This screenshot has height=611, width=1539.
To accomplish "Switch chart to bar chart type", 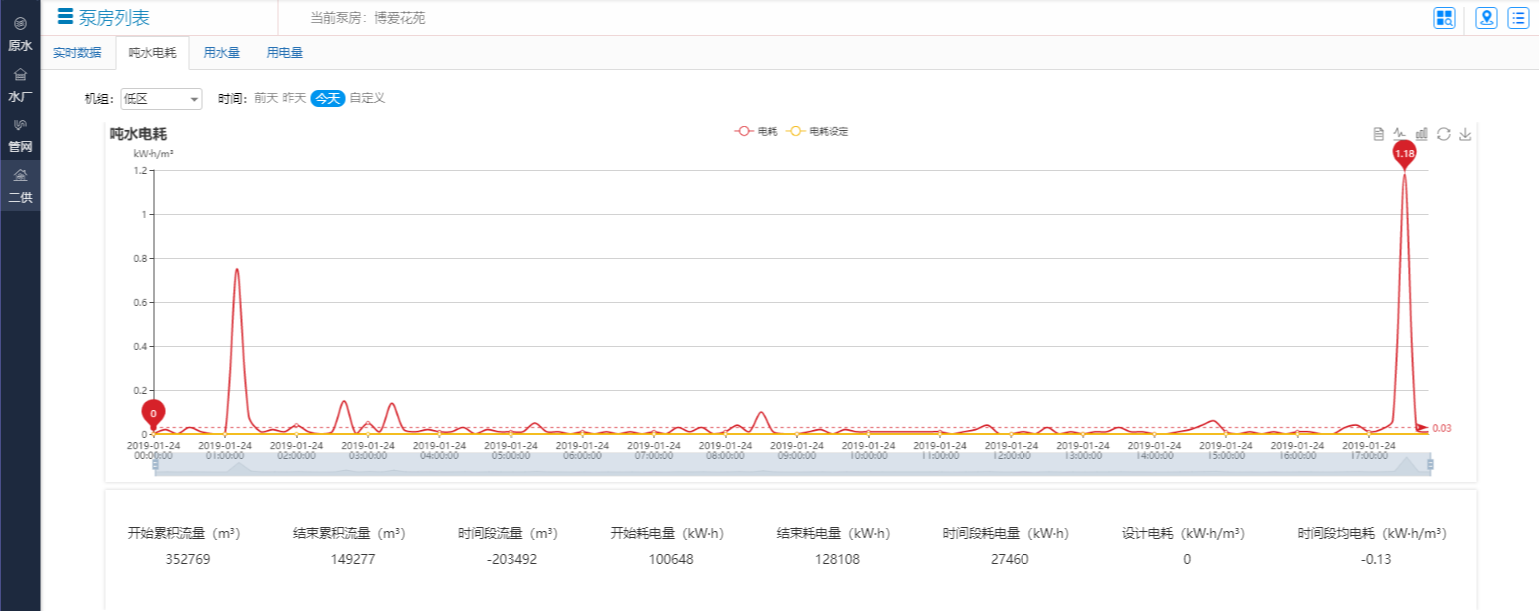I will pos(1422,134).
